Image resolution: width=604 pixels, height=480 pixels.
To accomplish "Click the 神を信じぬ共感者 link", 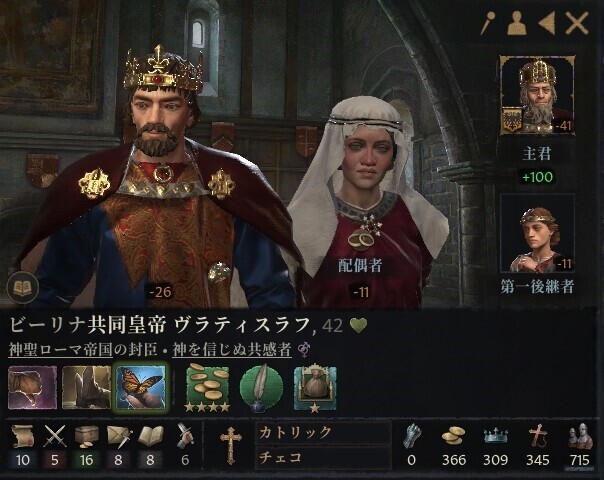I will (x=232, y=349).
